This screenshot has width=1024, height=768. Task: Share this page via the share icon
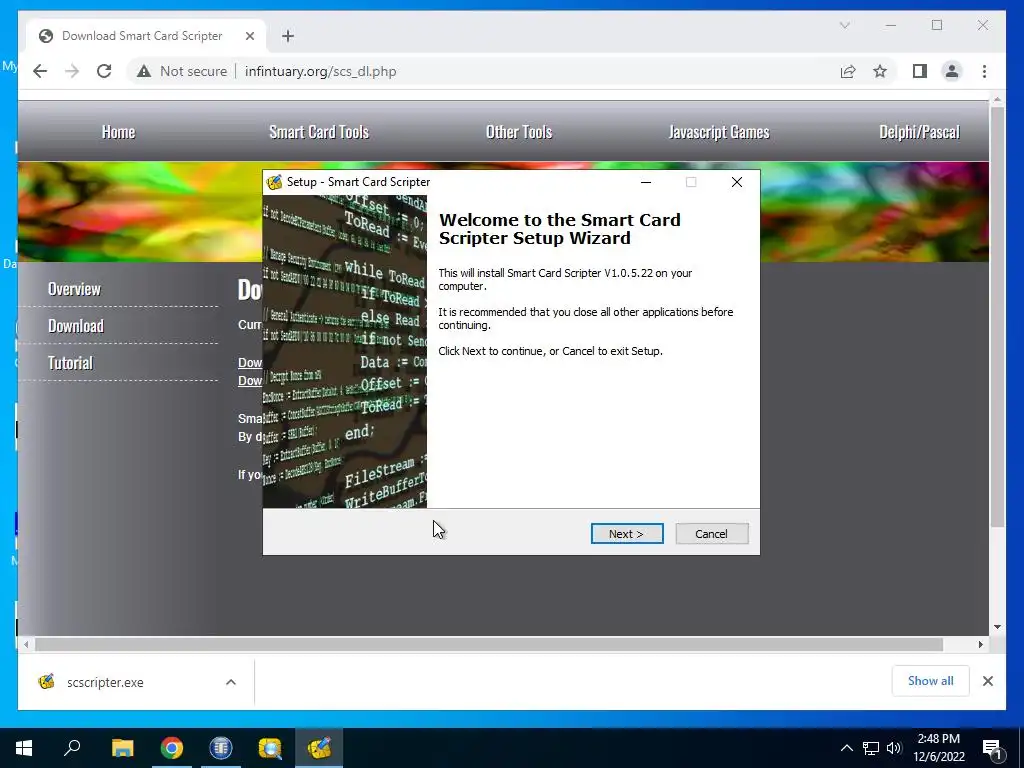point(848,71)
